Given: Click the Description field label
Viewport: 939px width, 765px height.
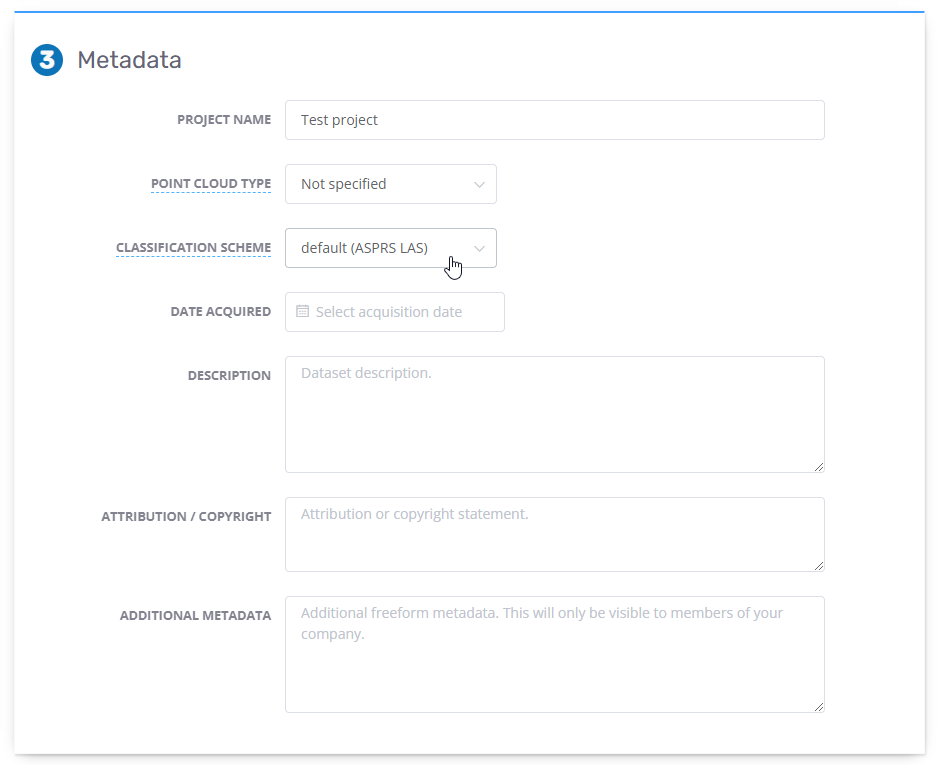Looking at the screenshot, I should pyautogui.click(x=229, y=376).
